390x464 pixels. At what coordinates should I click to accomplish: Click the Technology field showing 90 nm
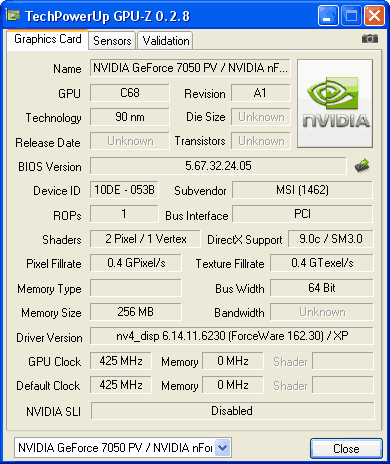130,117
